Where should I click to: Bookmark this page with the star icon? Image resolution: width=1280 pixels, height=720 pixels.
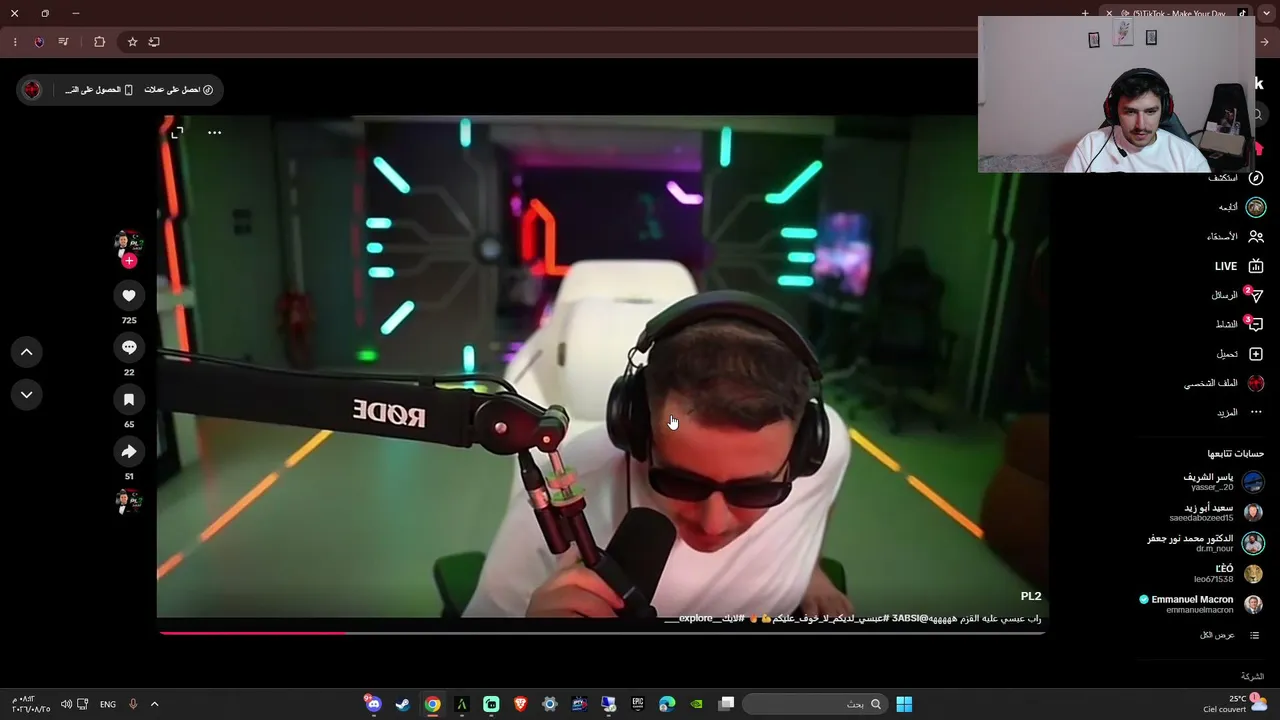[132, 42]
